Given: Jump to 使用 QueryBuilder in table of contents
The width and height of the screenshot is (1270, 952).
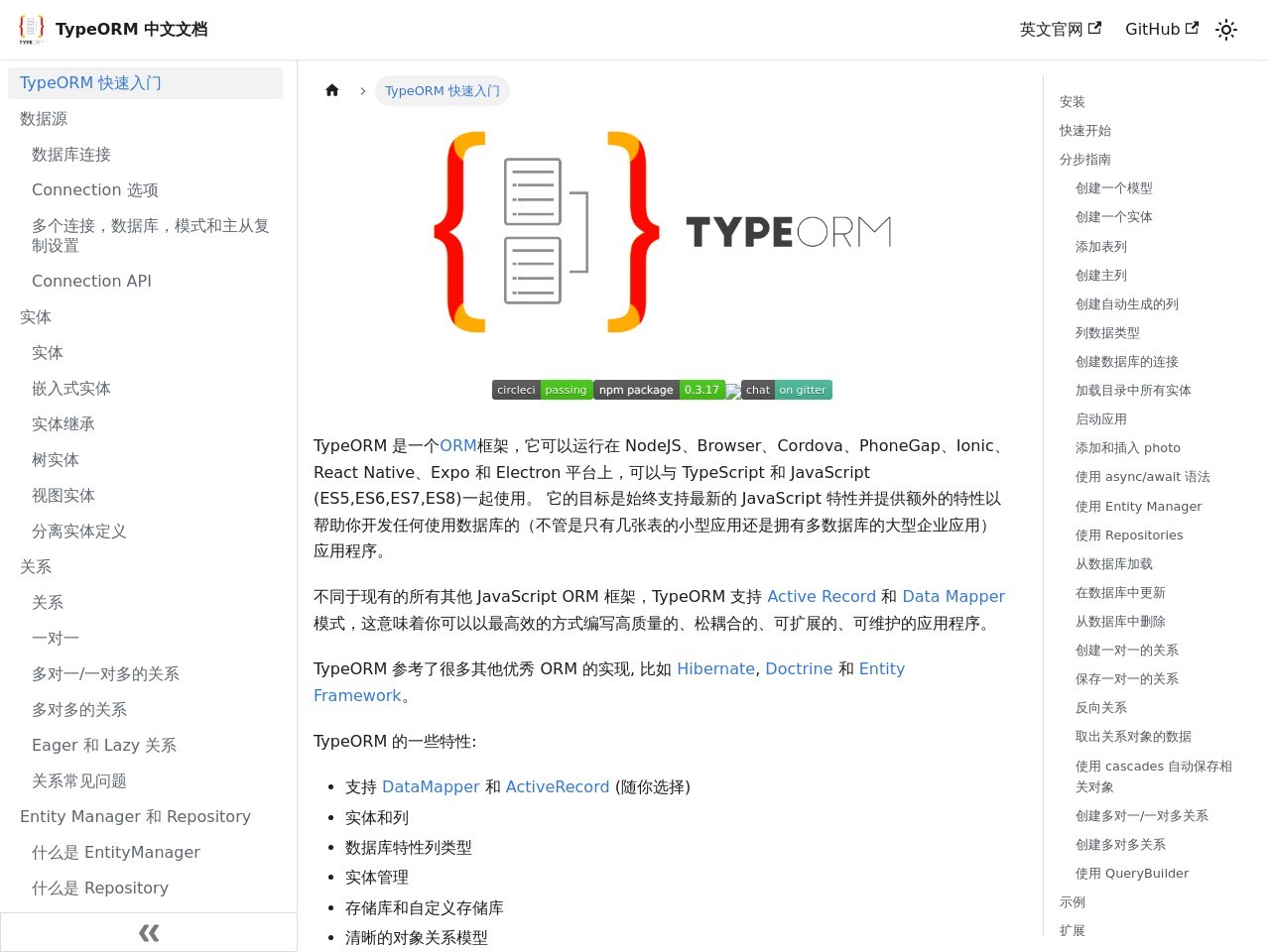Looking at the screenshot, I should click(1131, 874).
